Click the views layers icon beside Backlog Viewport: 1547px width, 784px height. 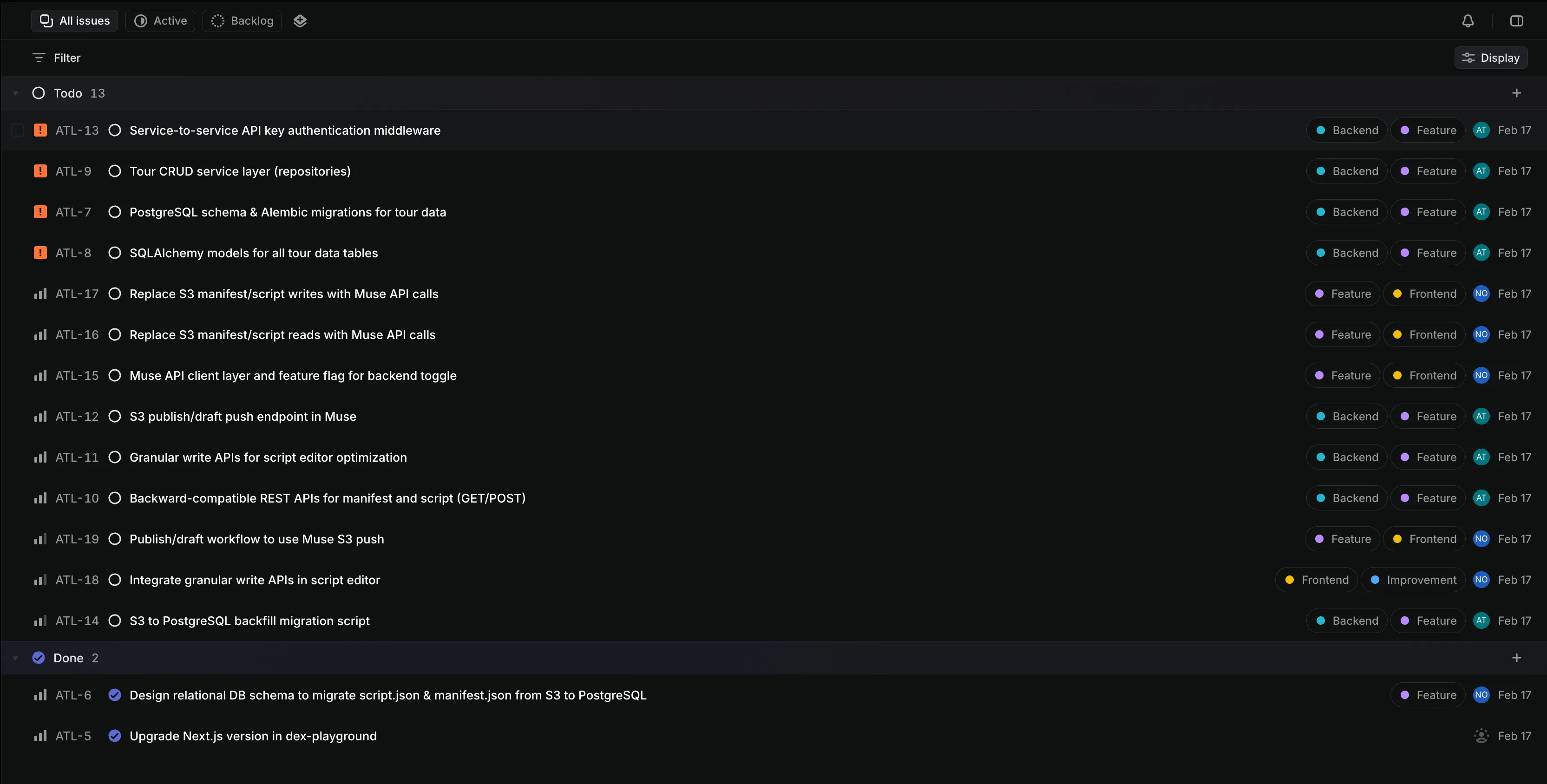(300, 21)
